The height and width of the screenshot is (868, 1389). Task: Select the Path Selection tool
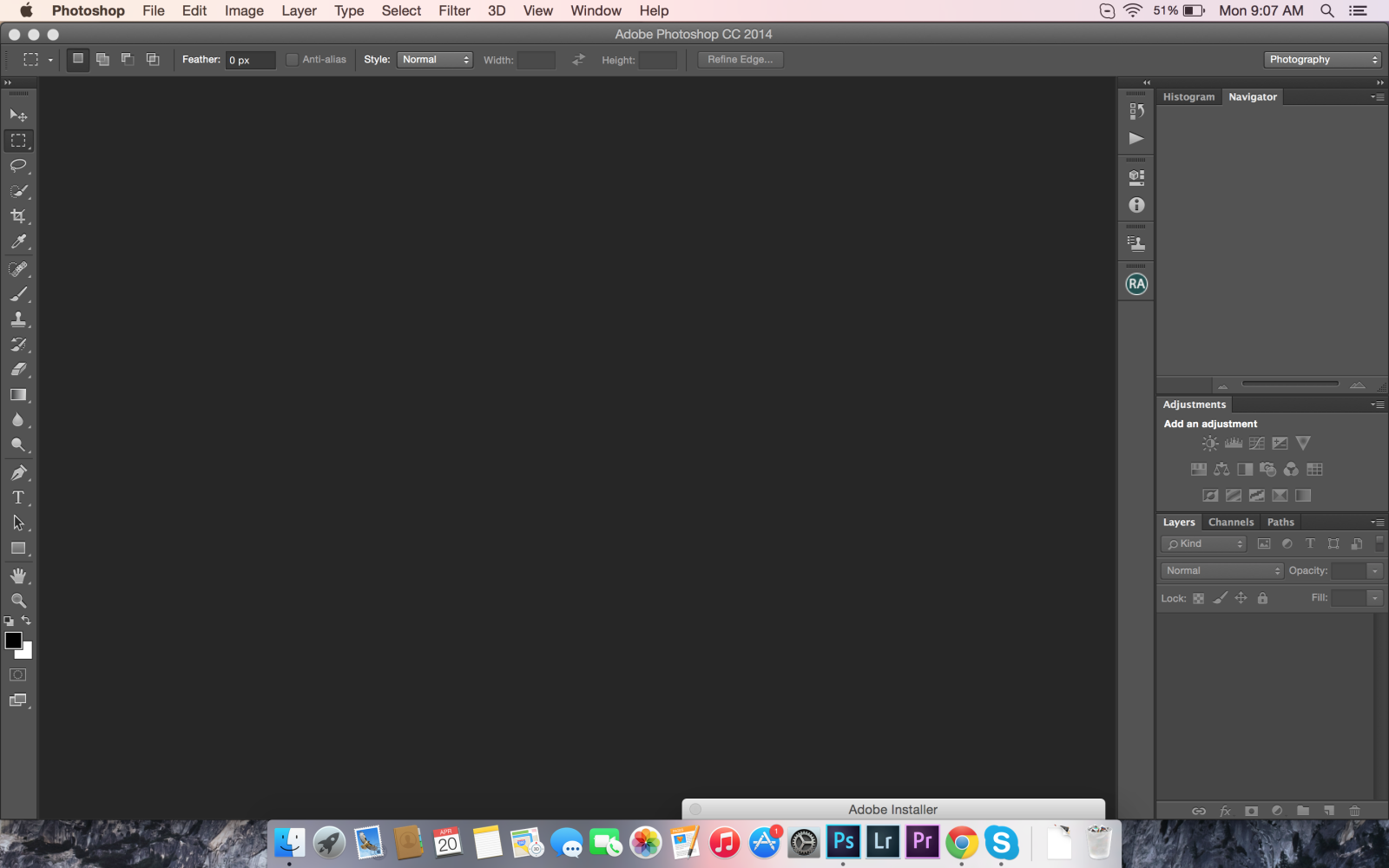[x=18, y=523]
